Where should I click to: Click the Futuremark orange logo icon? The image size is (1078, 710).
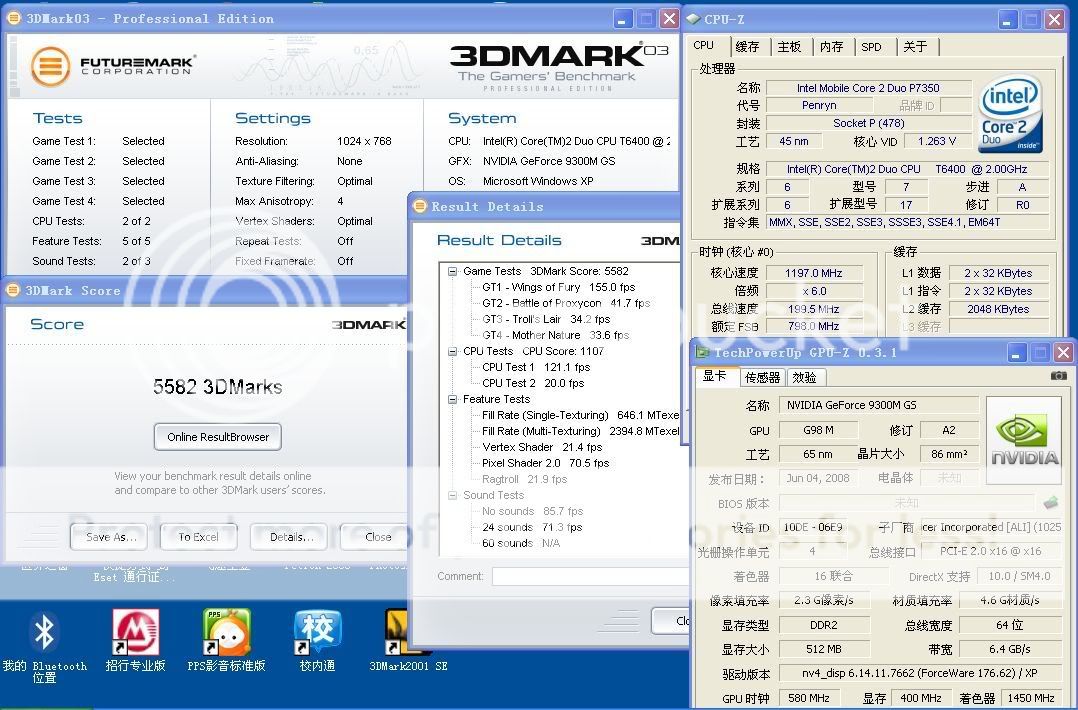tap(50, 67)
